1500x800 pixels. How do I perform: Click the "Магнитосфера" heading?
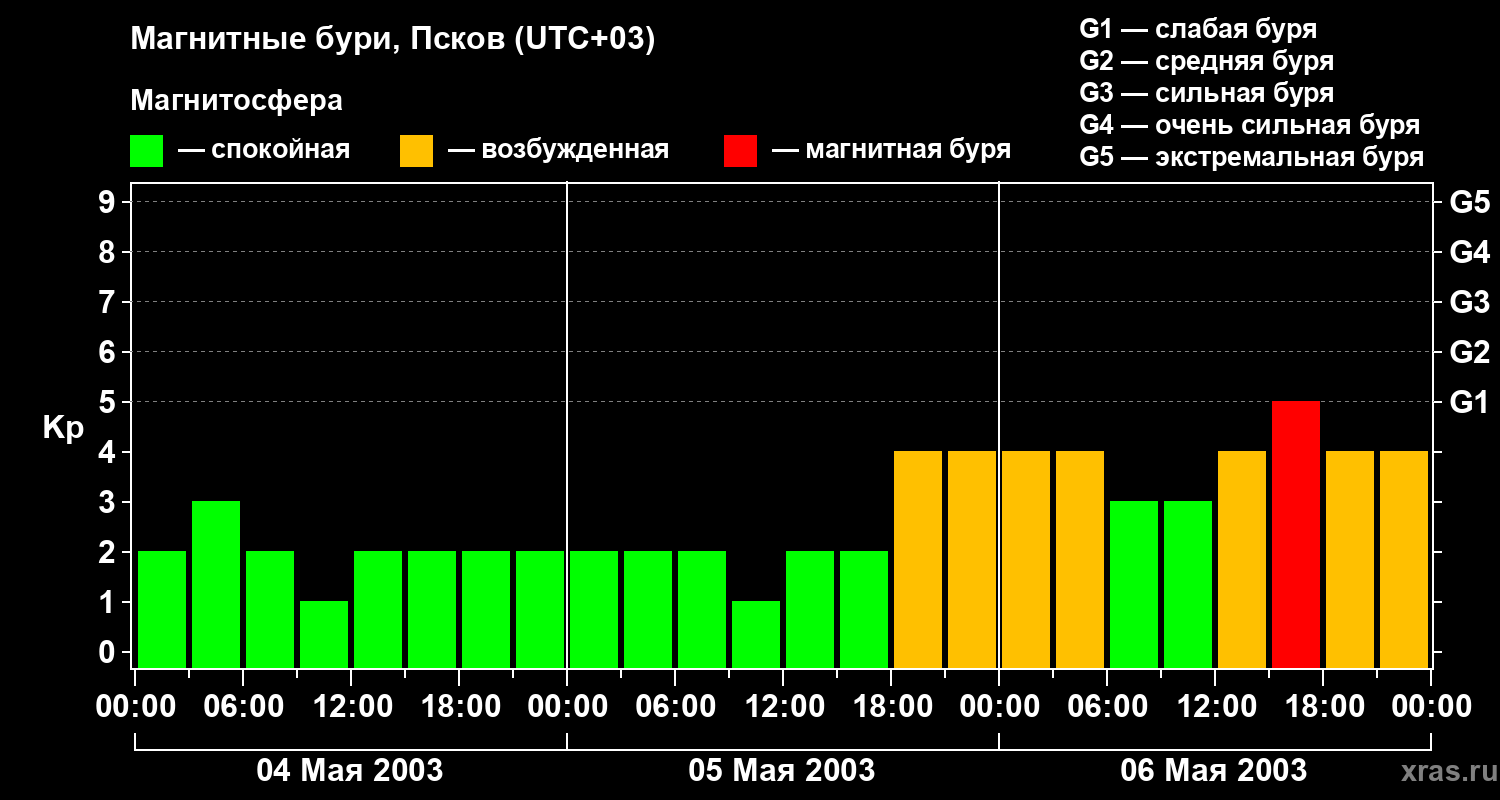pos(236,101)
